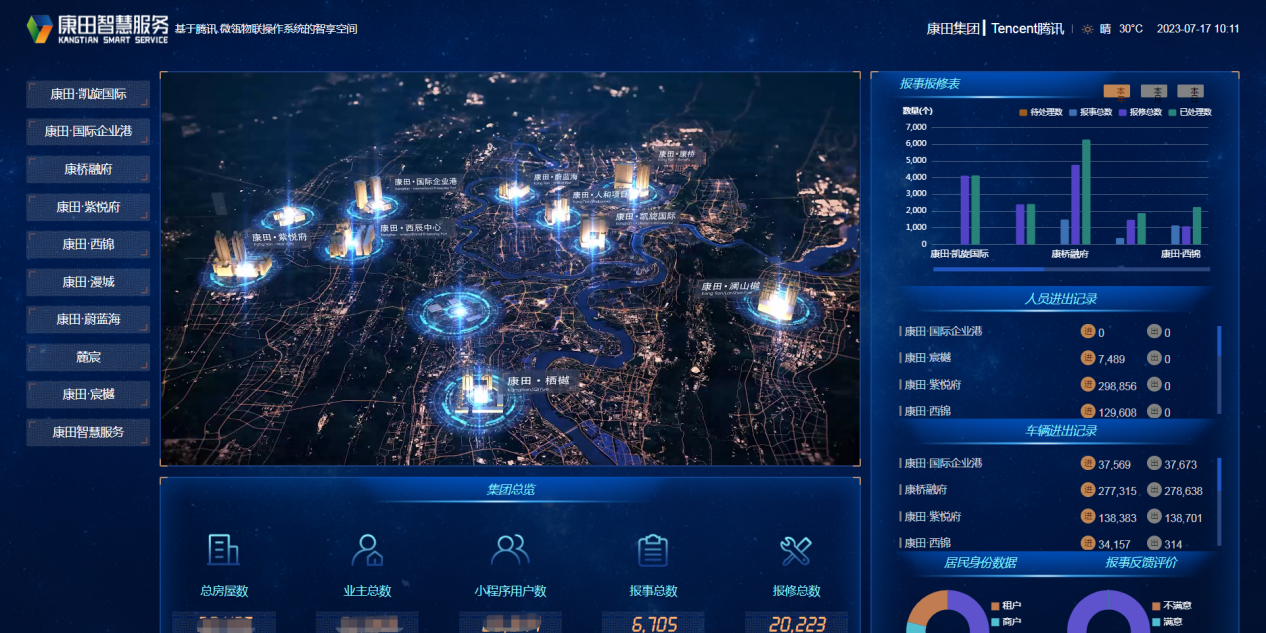
Task: Click the Tencent腾讯 text in header
Action: coord(1027,29)
